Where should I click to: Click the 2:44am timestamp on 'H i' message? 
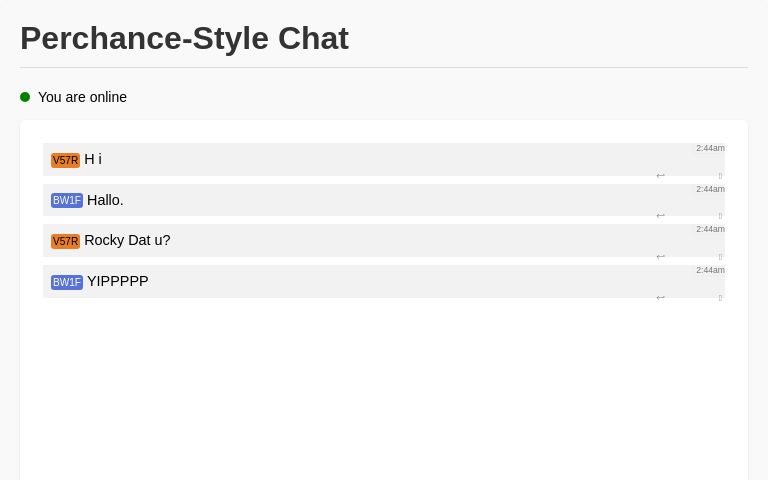[x=710, y=148]
